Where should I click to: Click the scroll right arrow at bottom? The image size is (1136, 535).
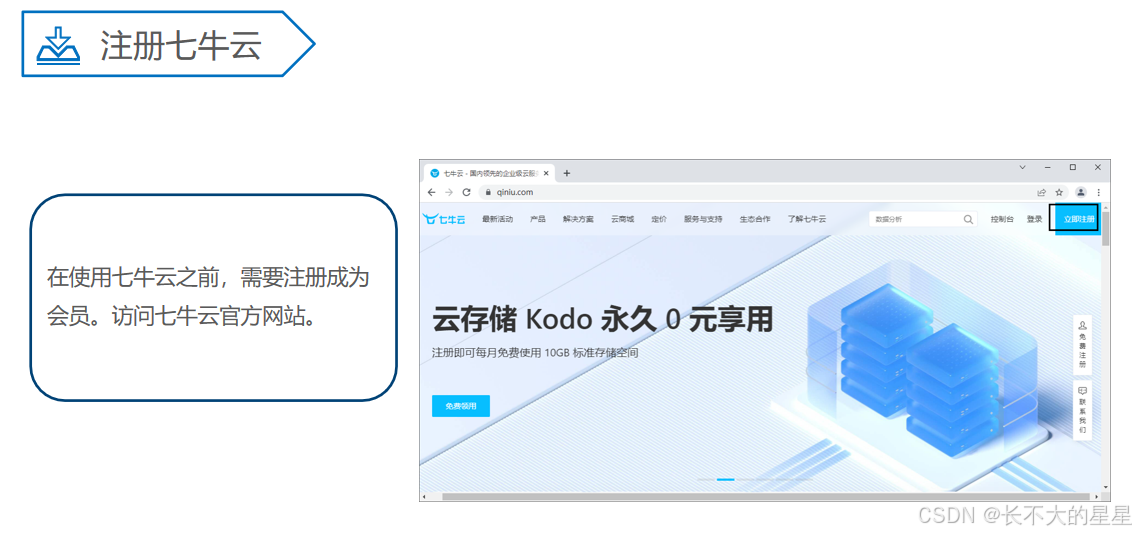1098,497
